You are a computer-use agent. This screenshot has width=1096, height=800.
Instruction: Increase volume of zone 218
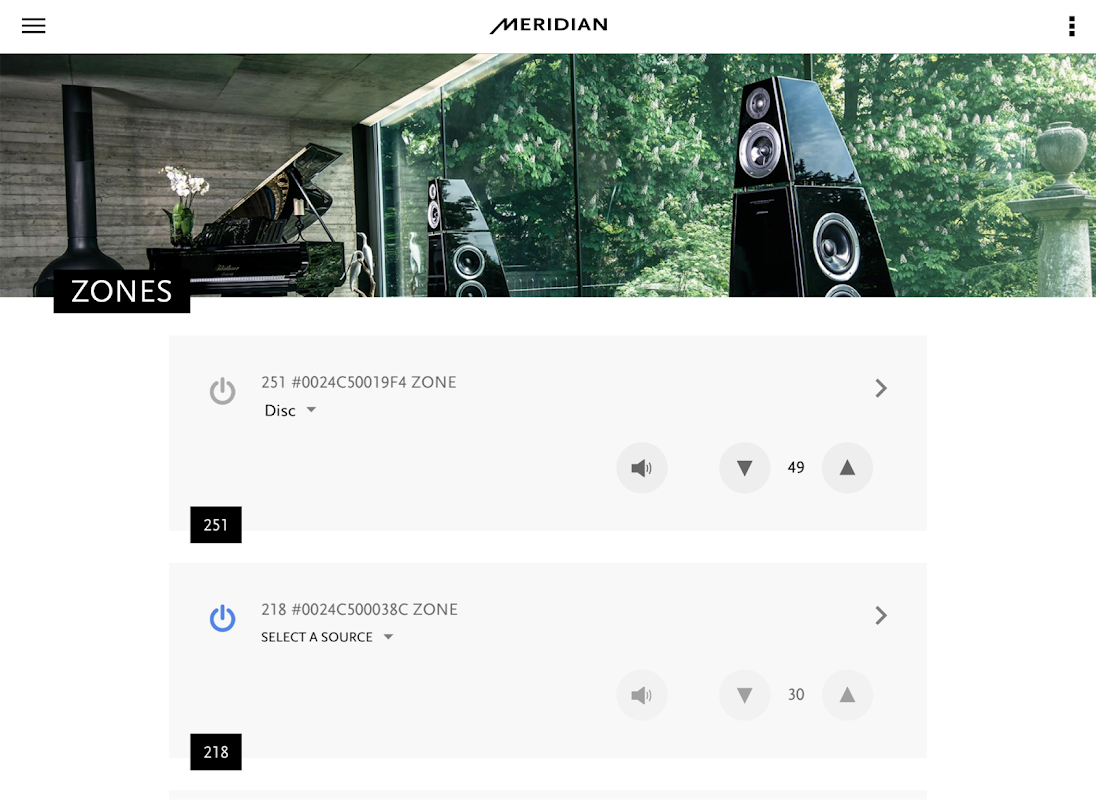click(x=847, y=694)
